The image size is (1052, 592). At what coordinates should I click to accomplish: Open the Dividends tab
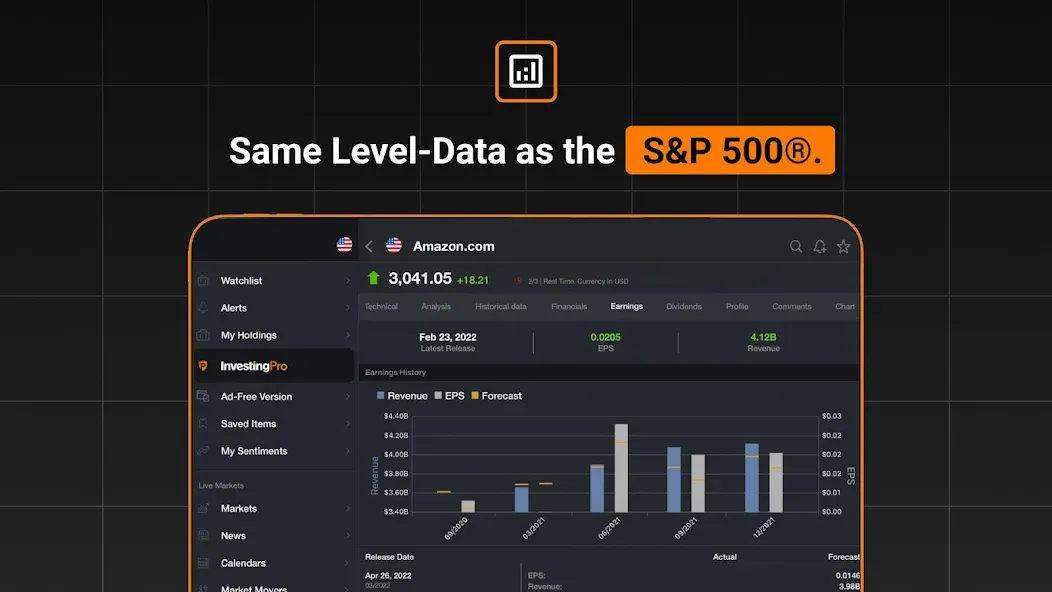[x=684, y=306]
